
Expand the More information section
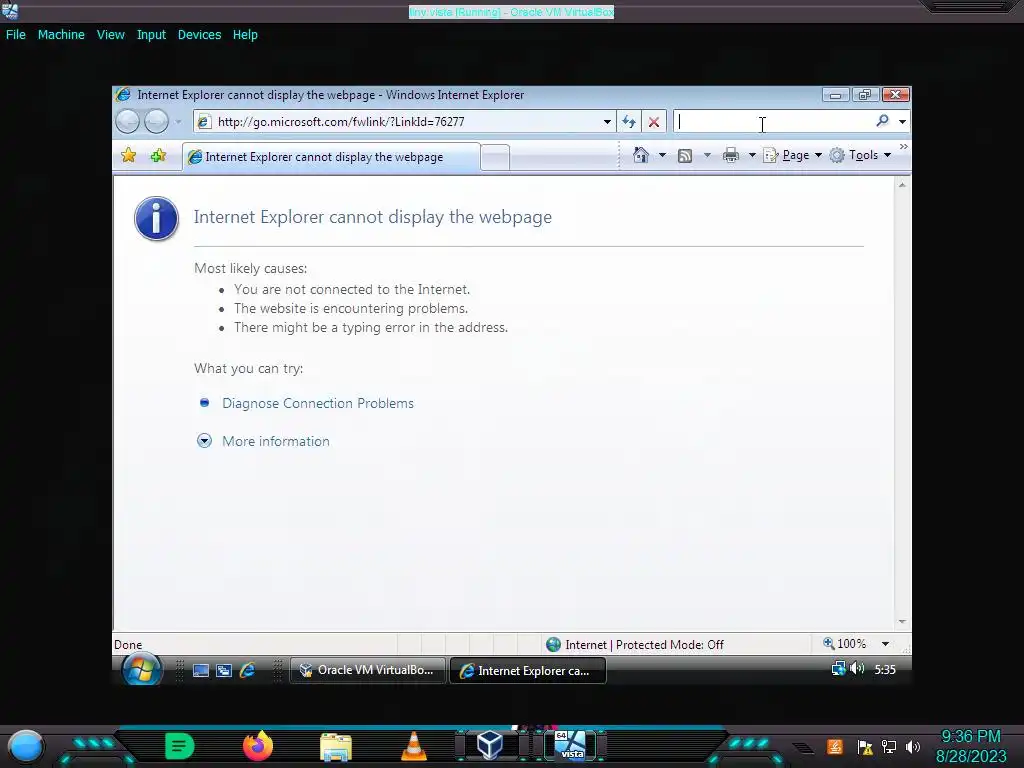(276, 441)
